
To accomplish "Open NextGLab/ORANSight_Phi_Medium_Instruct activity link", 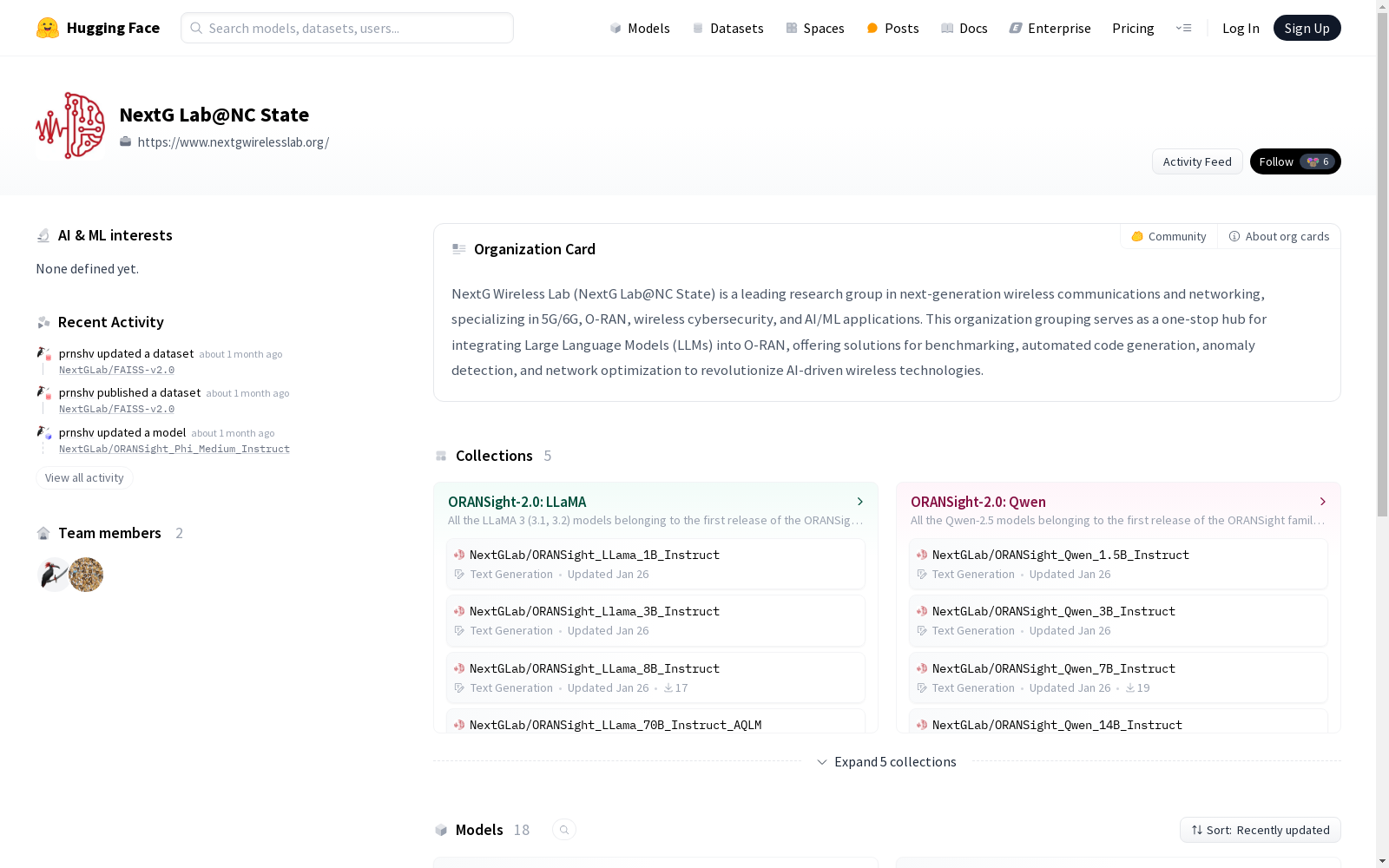I will tap(174, 449).
